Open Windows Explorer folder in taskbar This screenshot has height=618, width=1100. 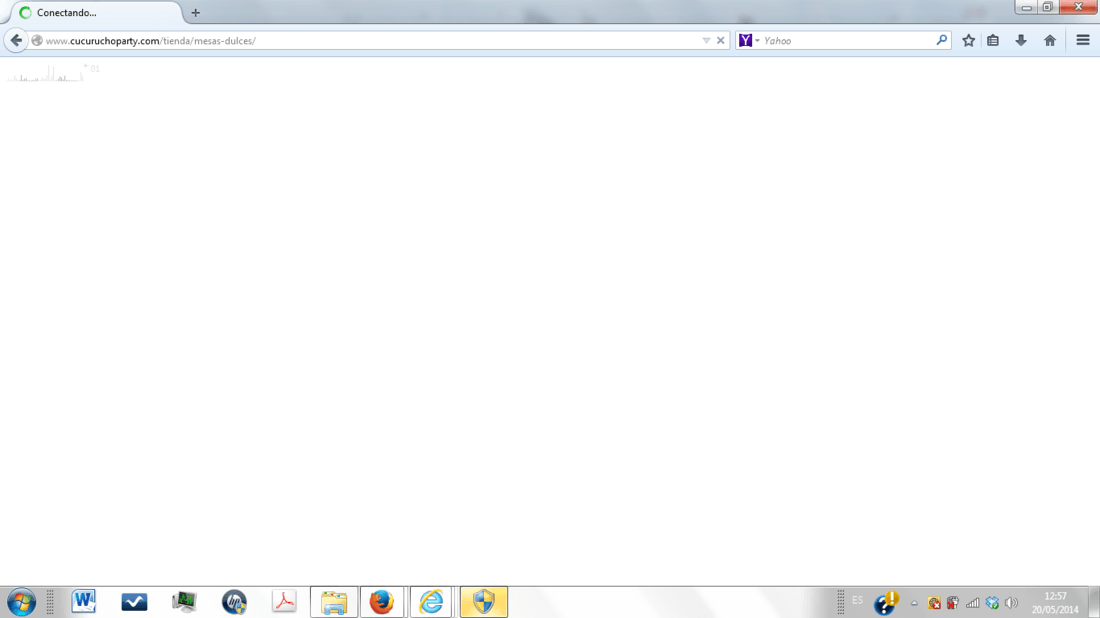pos(334,602)
